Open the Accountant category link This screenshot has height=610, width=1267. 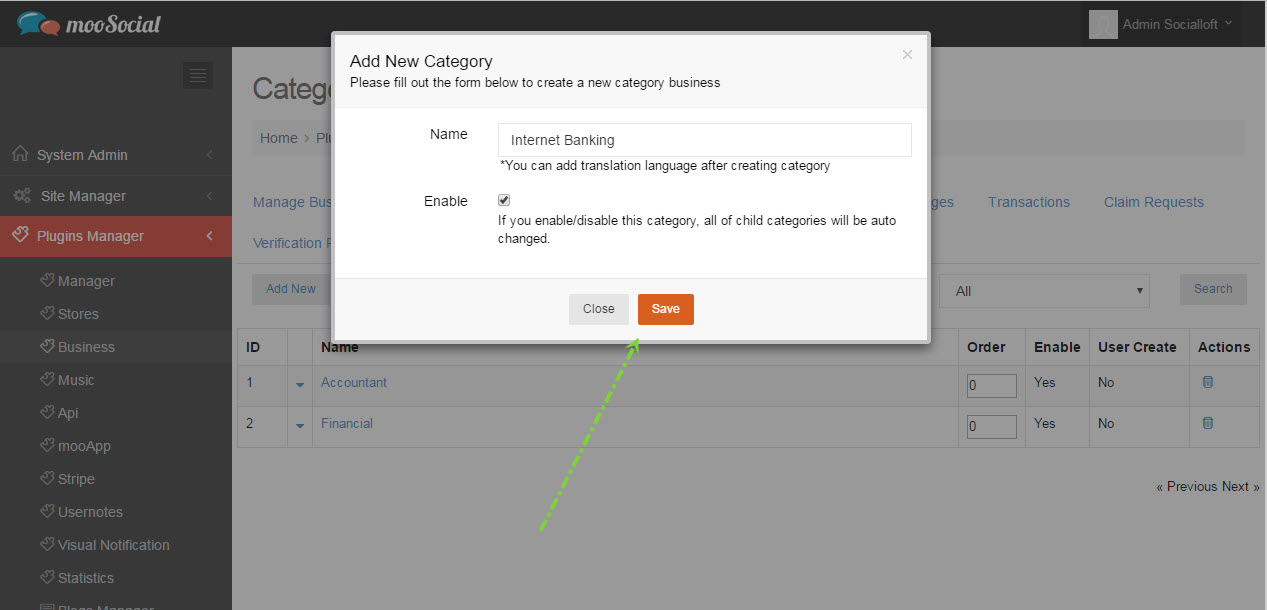coord(354,382)
